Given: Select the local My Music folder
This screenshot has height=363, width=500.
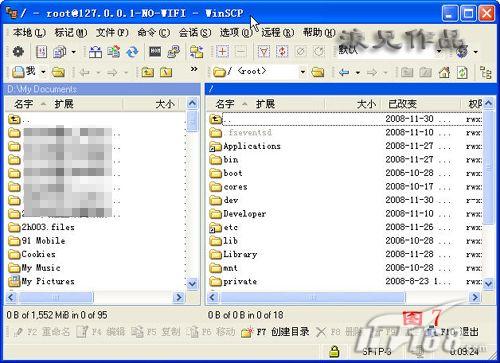Looking at the screenshot, I should pos(35,268).
